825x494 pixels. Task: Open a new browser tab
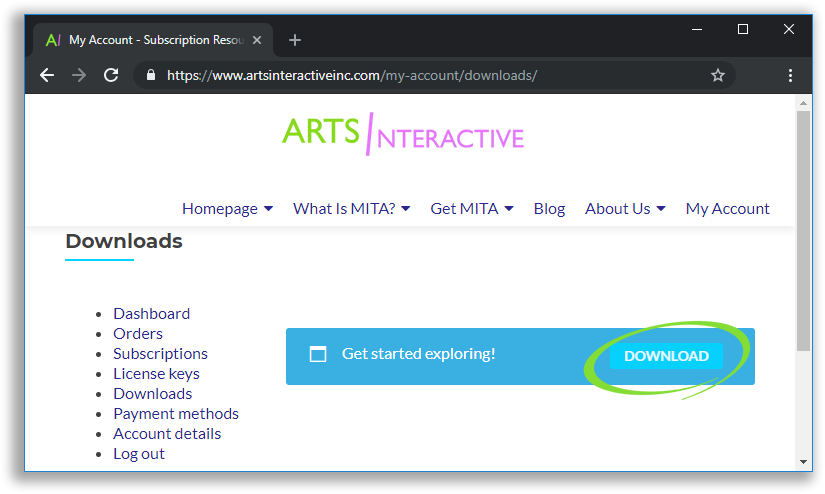295,40
